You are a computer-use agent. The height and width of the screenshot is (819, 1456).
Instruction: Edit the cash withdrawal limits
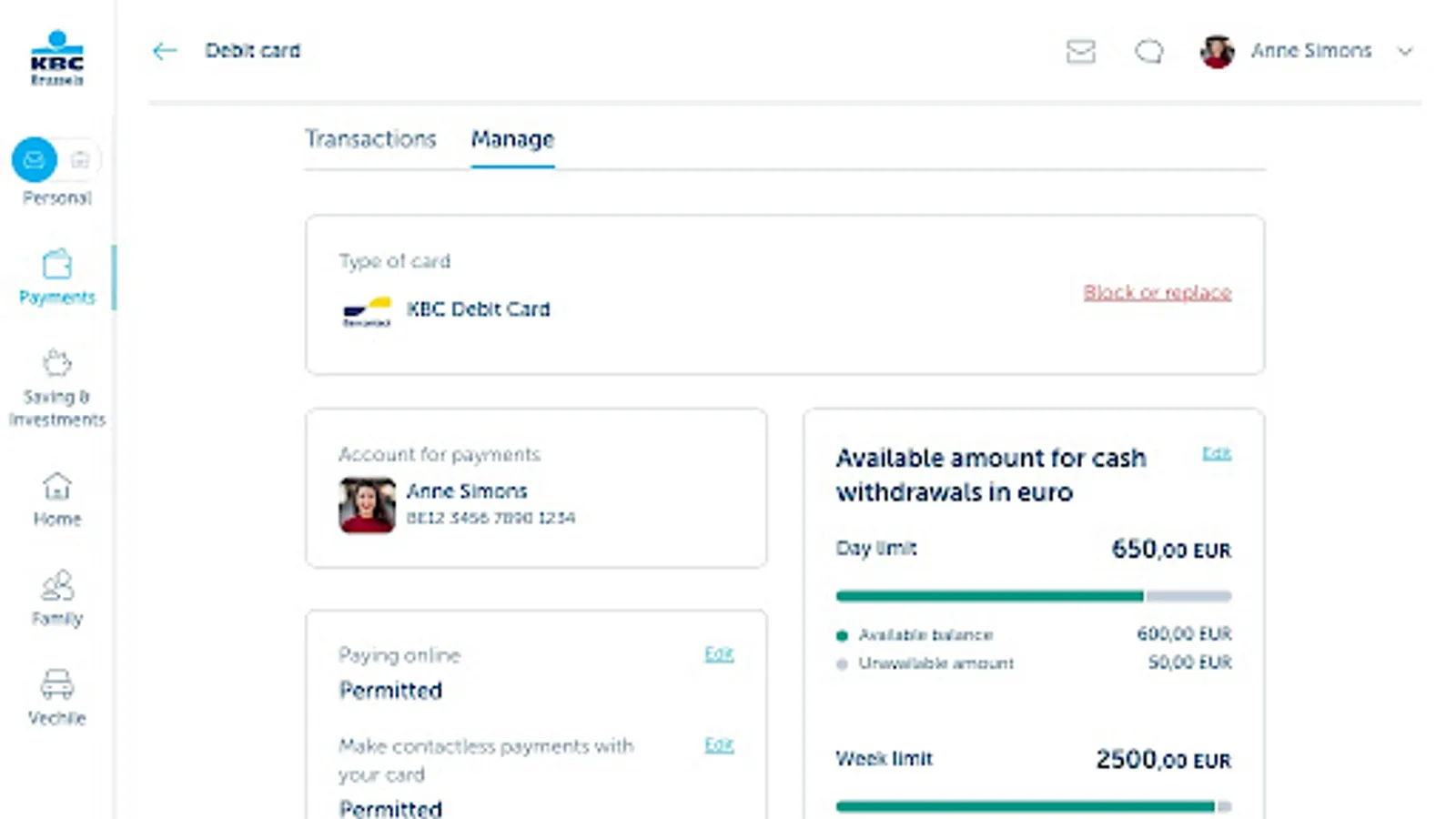pos(1216,453)
